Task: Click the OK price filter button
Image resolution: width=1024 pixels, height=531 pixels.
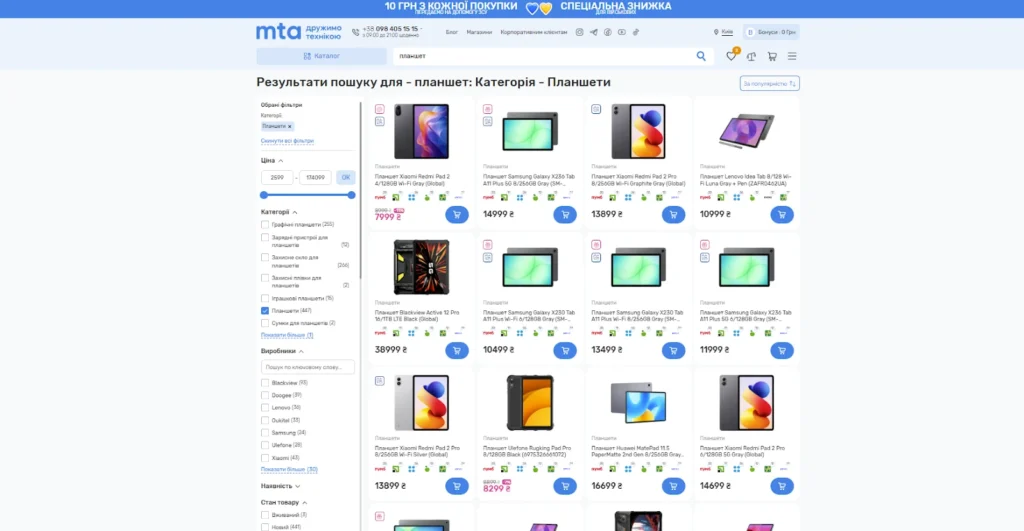Action: 345,177
